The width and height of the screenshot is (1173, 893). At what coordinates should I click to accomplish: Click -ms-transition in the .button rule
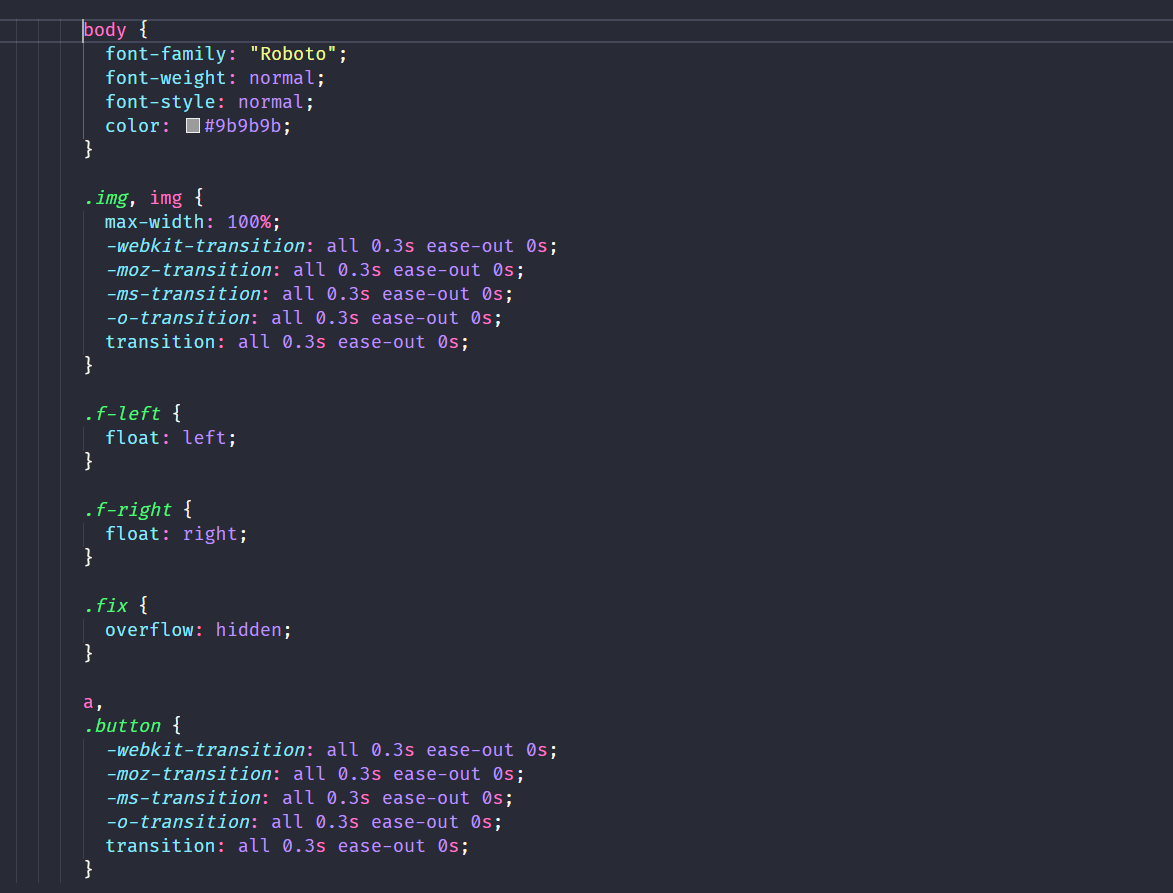coord(182,798)
